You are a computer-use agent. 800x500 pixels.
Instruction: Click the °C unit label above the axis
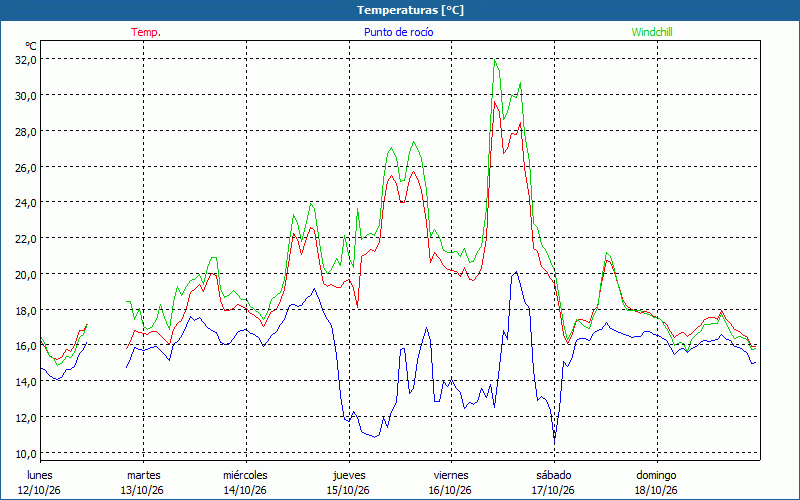(31, 46)
